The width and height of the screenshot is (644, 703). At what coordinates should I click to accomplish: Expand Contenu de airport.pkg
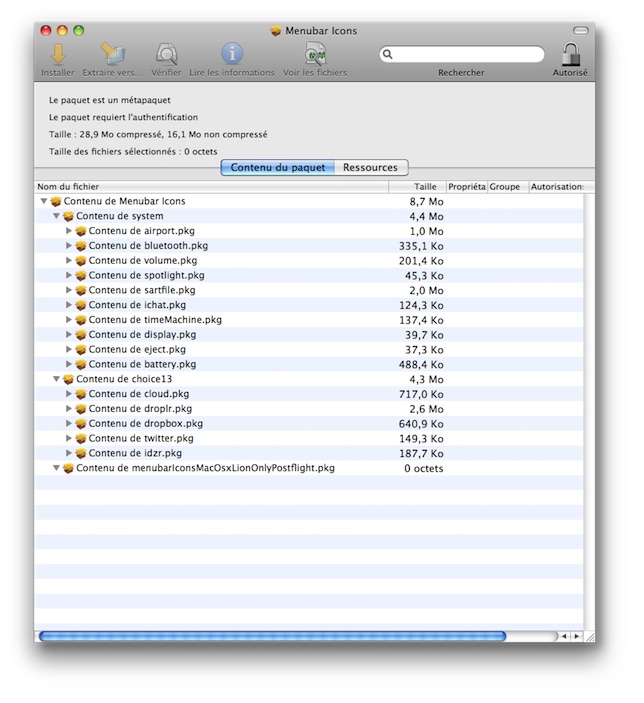69,230
